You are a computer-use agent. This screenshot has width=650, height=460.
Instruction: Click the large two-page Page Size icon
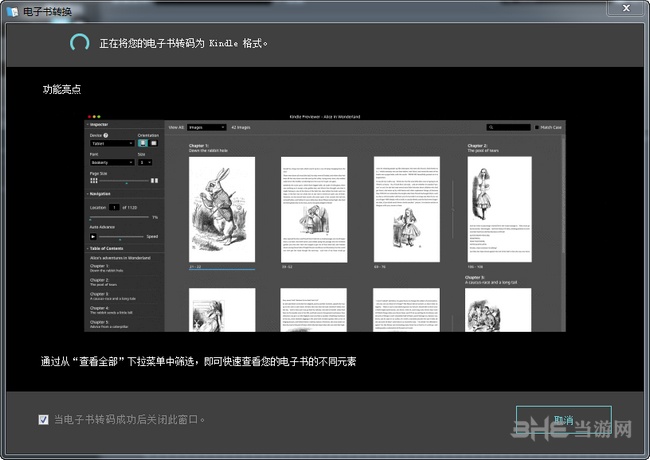click(x=154, y=181)
